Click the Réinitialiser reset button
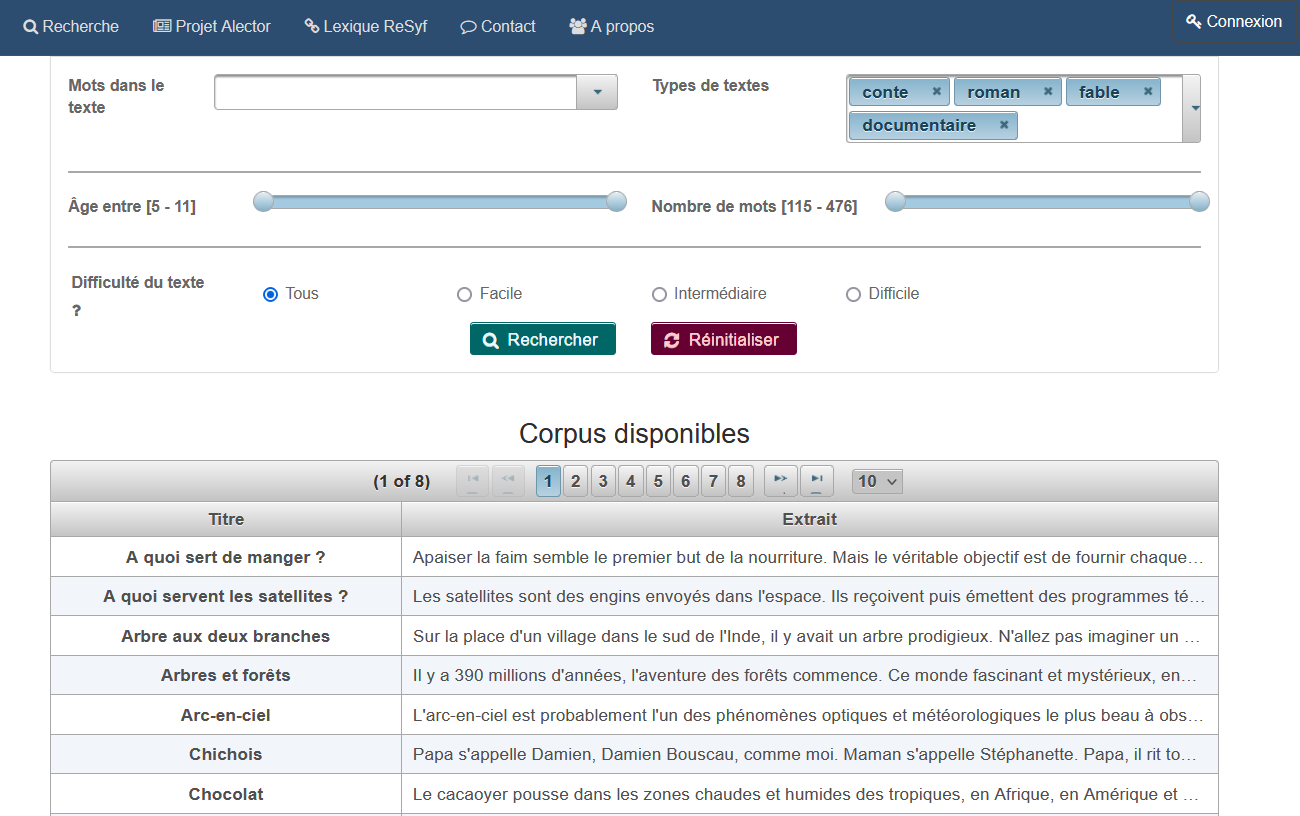This screenshot has height=816, width=1300. click(723, 339)
